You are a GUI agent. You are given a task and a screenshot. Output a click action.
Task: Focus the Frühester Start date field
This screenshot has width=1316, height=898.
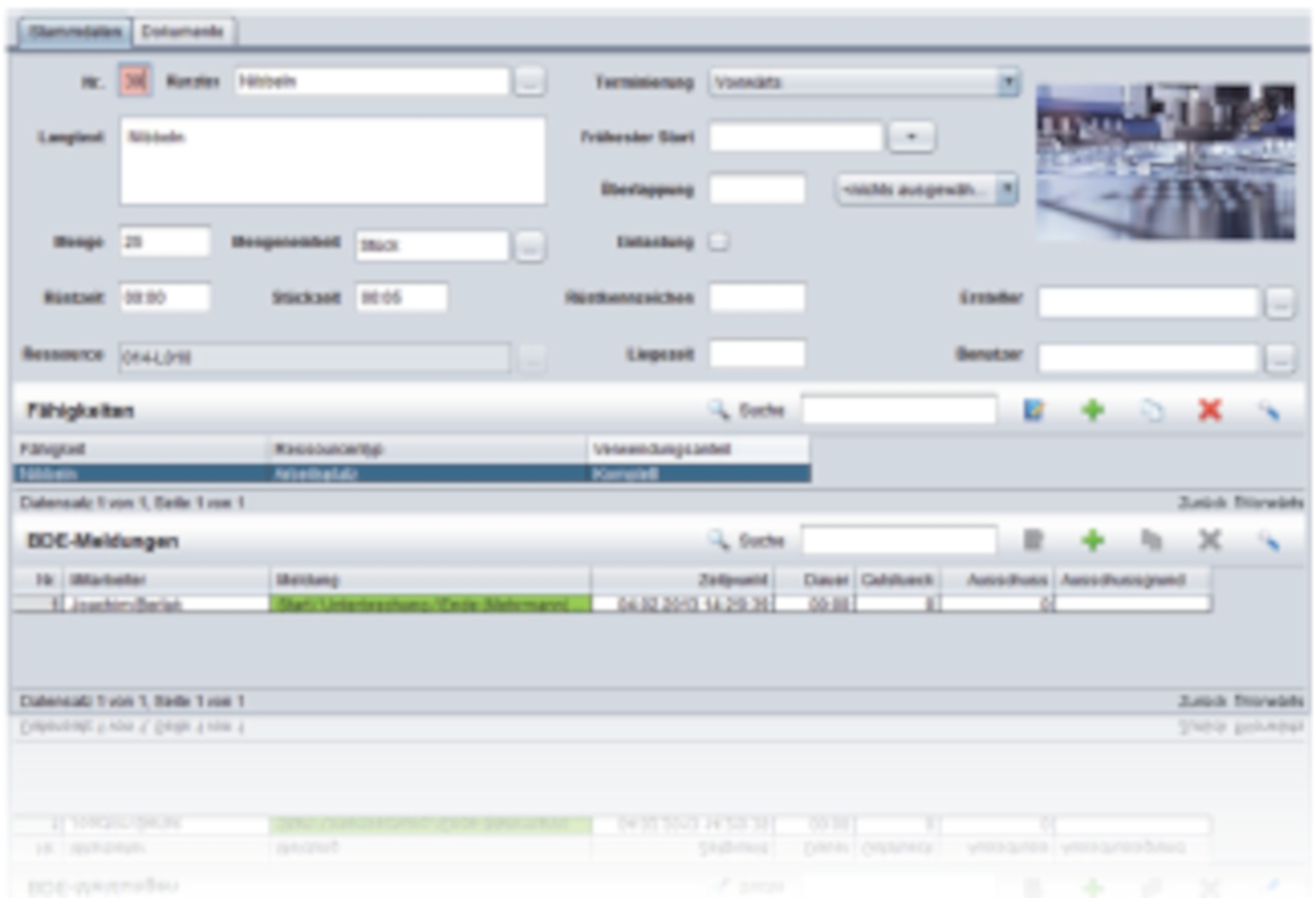click(796, 137)
